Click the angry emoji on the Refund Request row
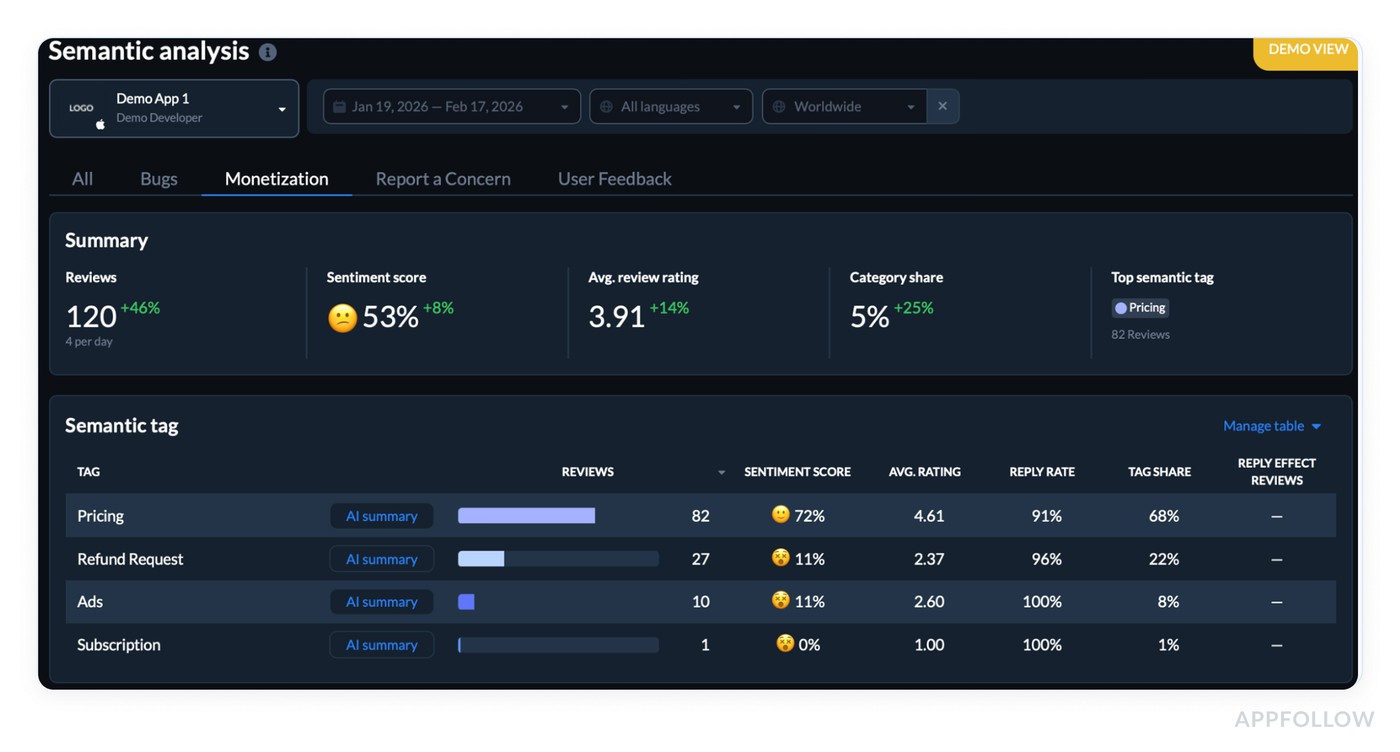This screenshot has height=752, width=1400. (780, 557)
